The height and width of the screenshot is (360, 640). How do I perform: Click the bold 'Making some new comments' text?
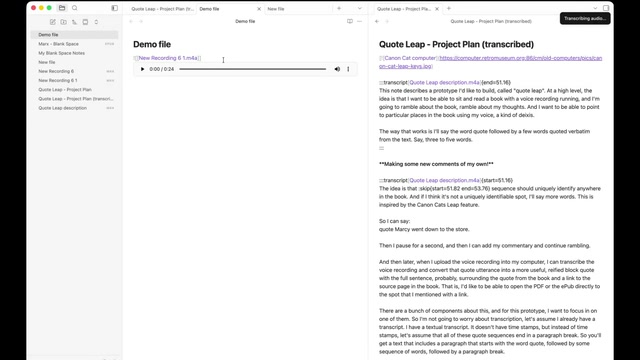436,164
